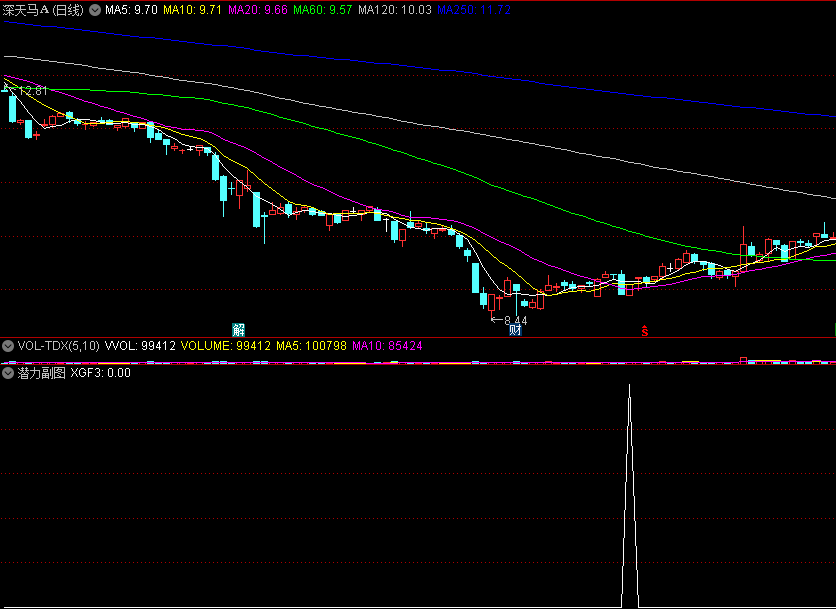Open the 潜力副图 indicator dropdown arrow
Screen dimensions: 836x609
[x=7, y=373]
